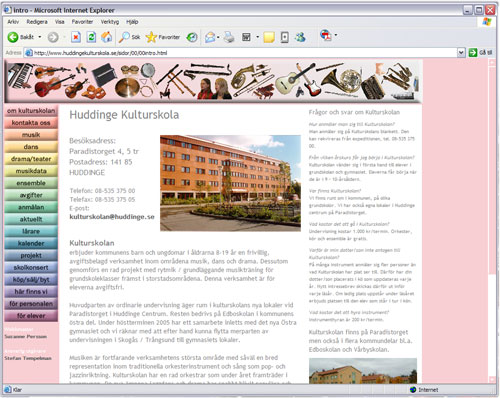Click in the address URL field

245,53
